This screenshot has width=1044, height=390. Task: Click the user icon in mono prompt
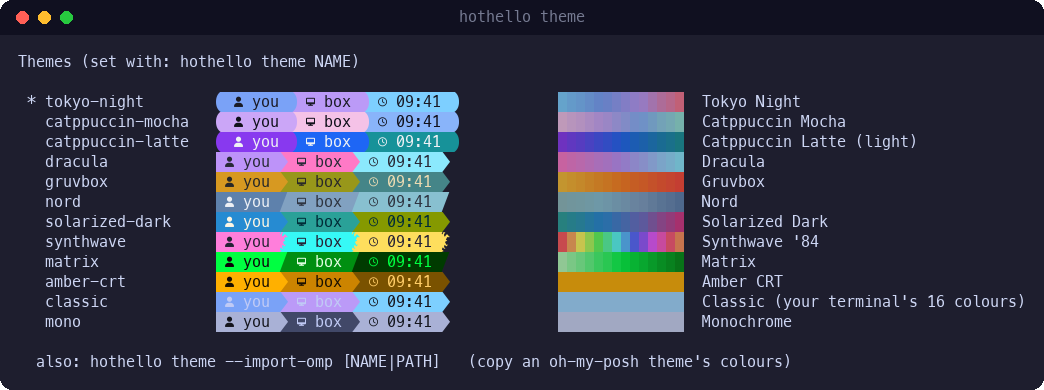229,321
